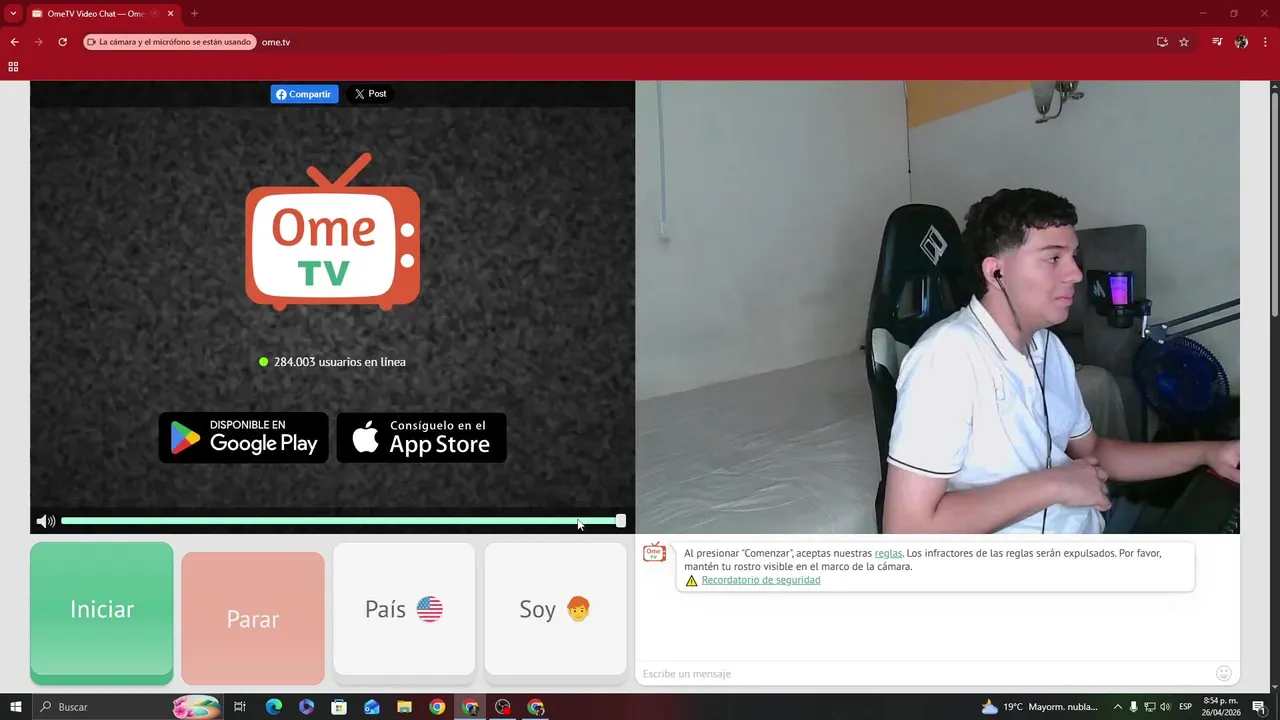The width and height of the screenshot is (1280, 720).
Task: Close the OmeTV Video Chat tab
Action: (x=170, y=14)
